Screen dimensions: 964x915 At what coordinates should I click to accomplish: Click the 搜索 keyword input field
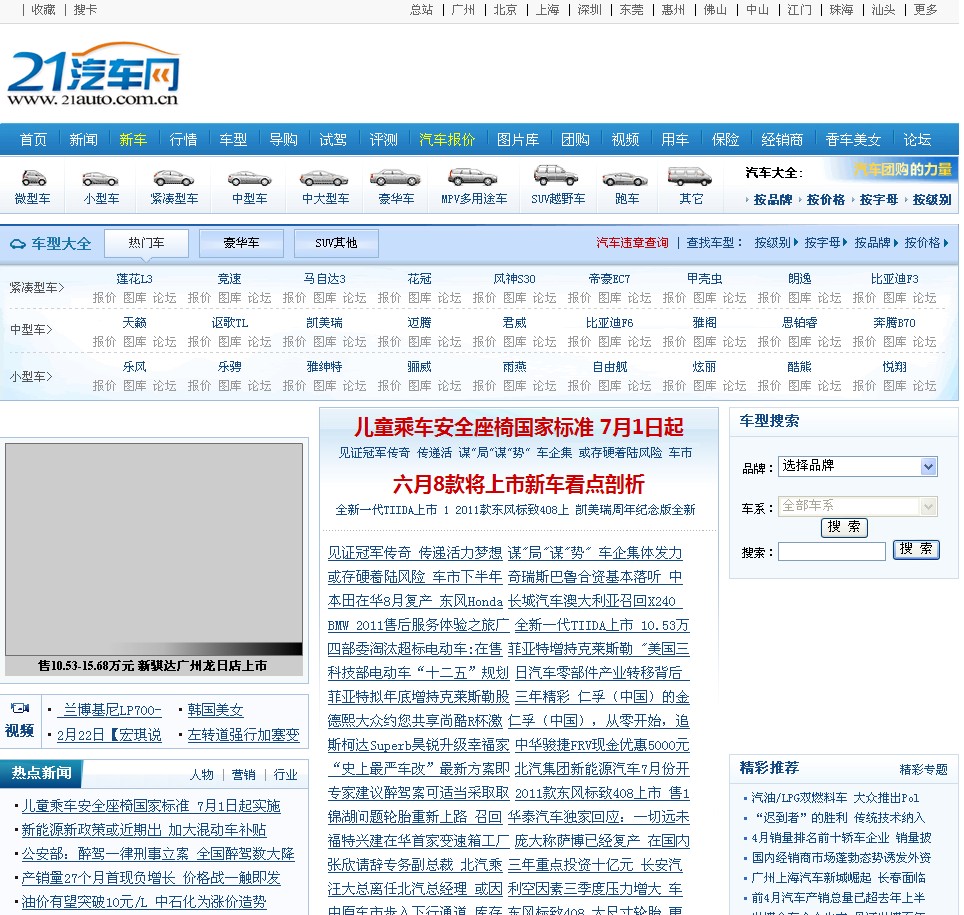click(x=832, y=552)
